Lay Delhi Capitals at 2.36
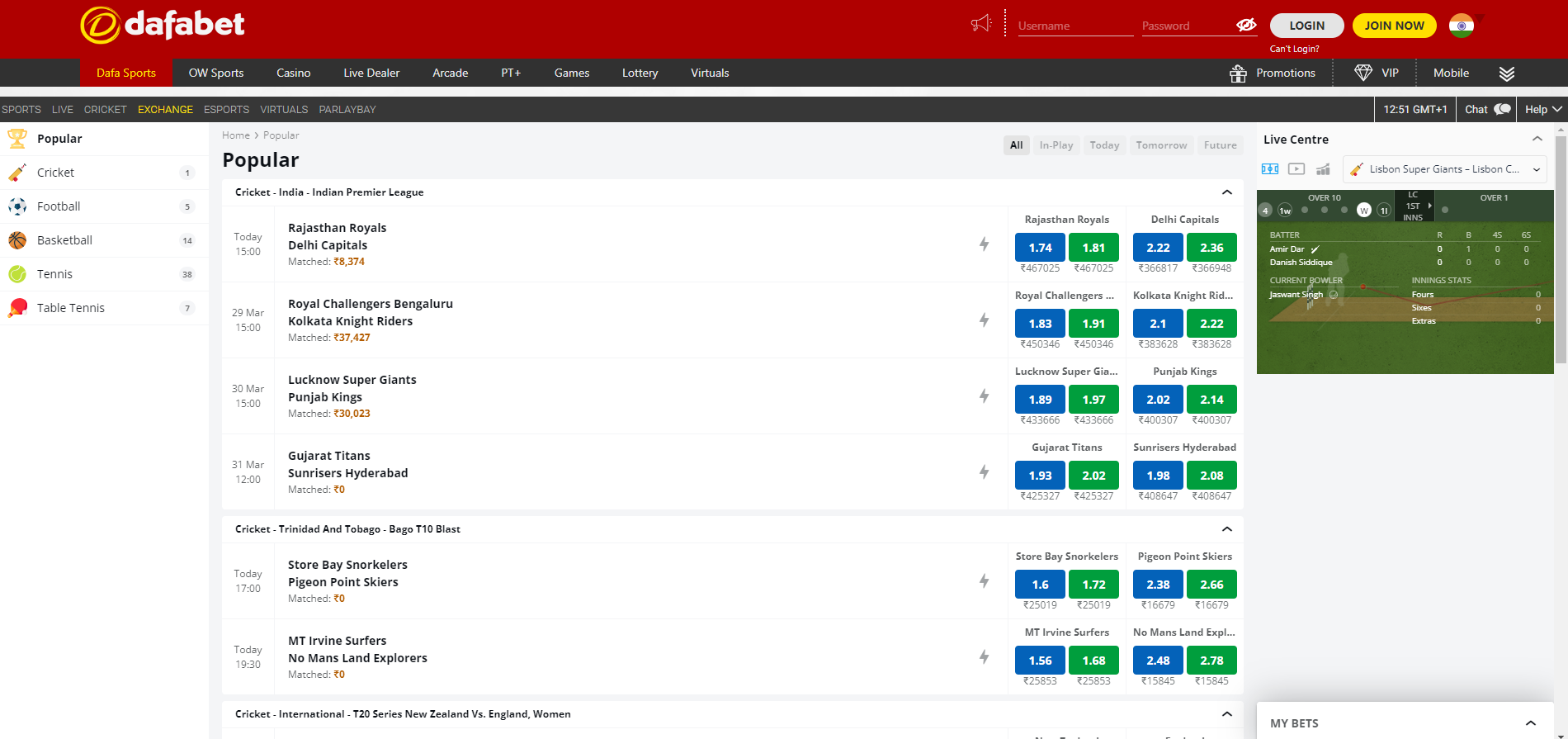 1211,248
